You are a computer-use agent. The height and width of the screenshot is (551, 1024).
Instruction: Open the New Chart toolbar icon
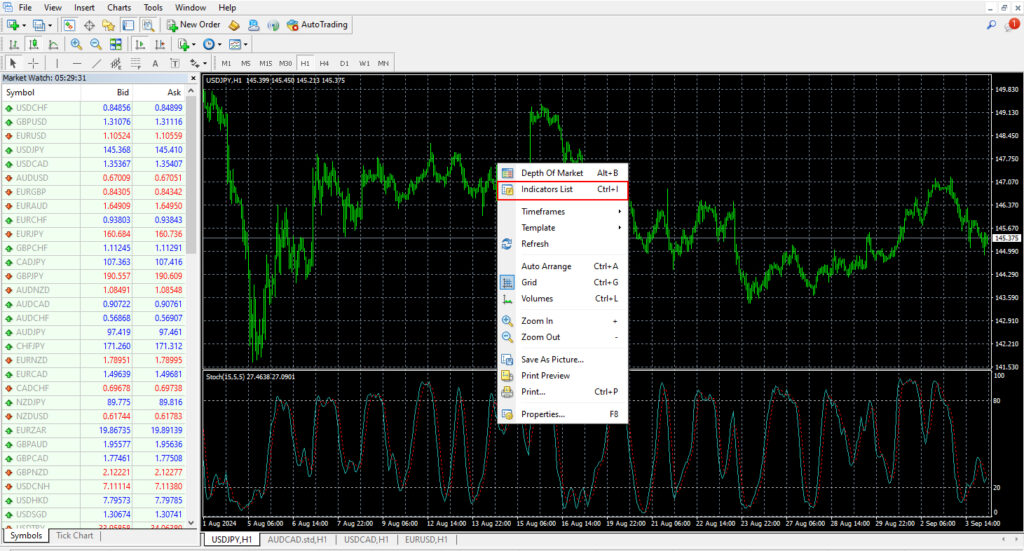click(12, 25)
